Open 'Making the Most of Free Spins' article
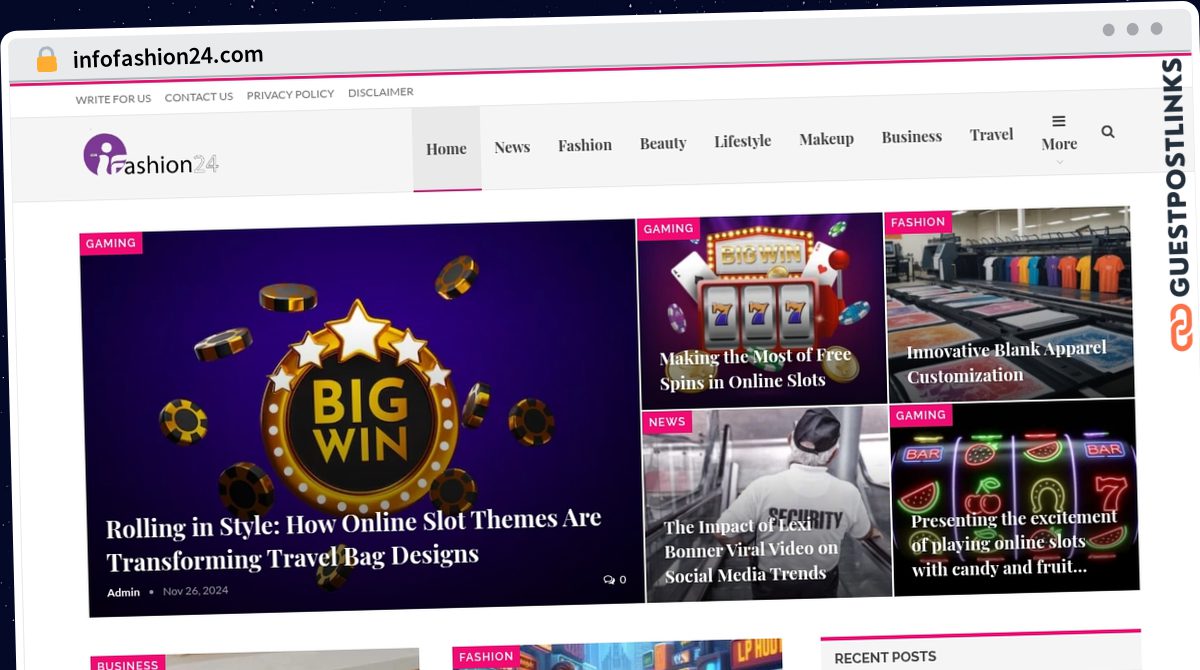1200x670 pixels. (x=756, y=368)
